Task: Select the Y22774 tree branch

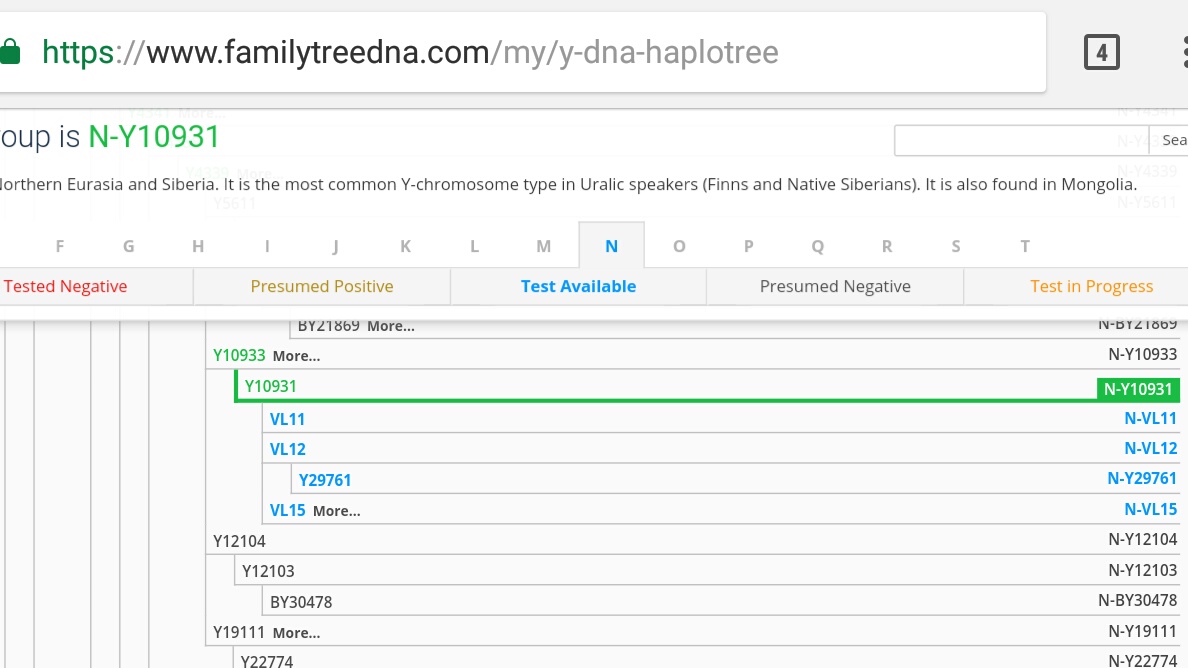Action: pos(267,661)
